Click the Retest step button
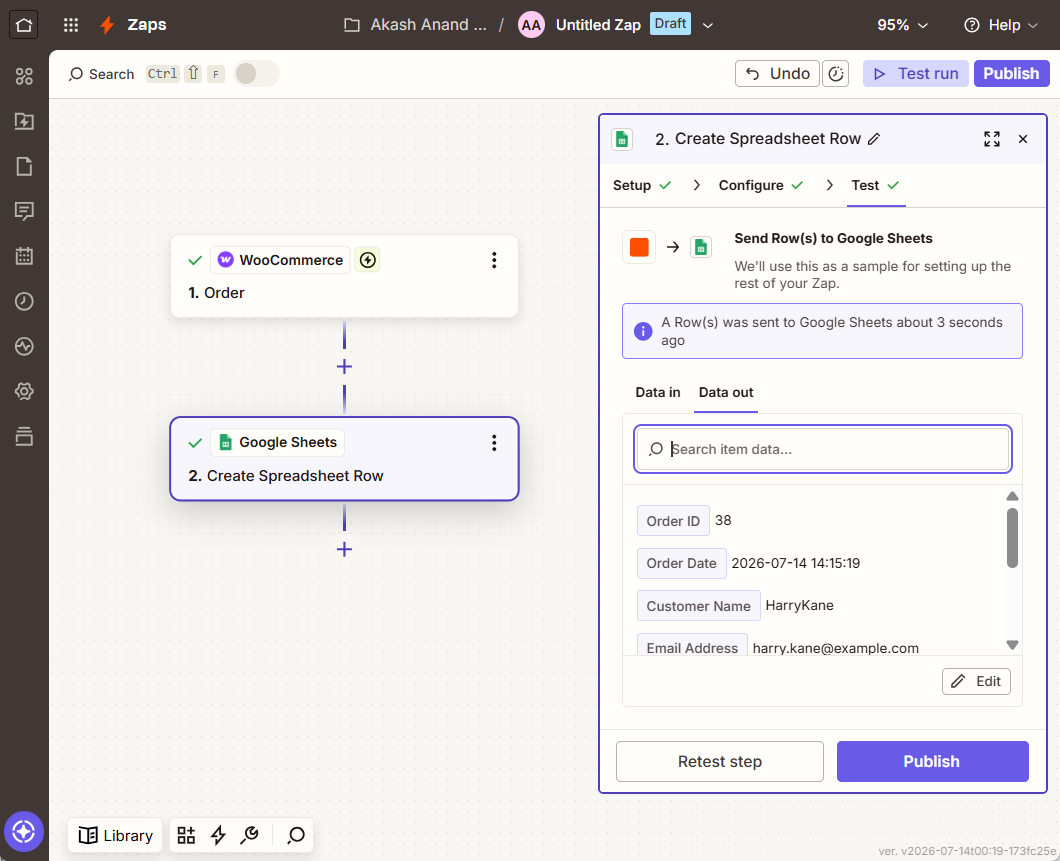 pos(720,762)
